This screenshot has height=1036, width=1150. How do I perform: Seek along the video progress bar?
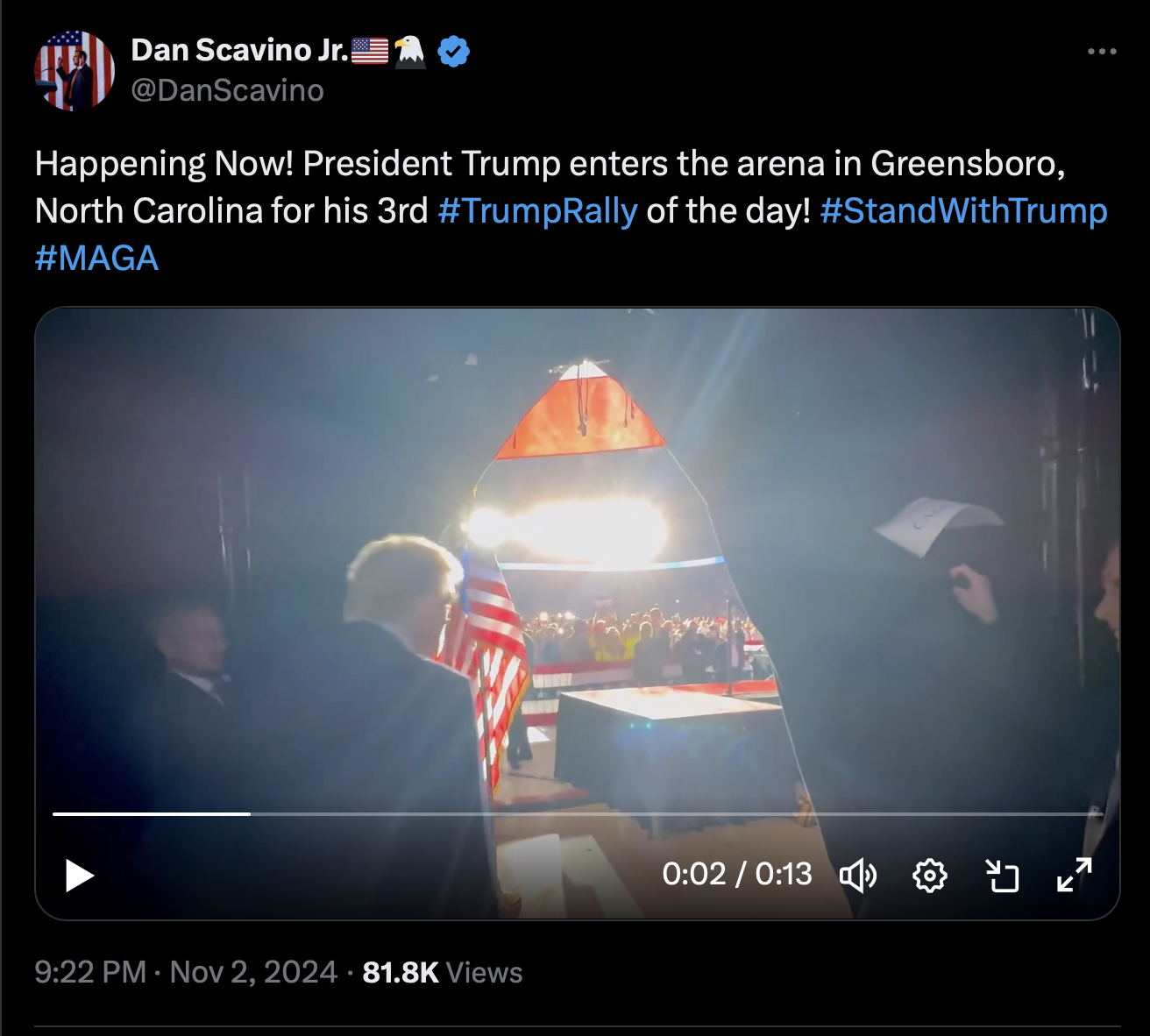[578, 814]
